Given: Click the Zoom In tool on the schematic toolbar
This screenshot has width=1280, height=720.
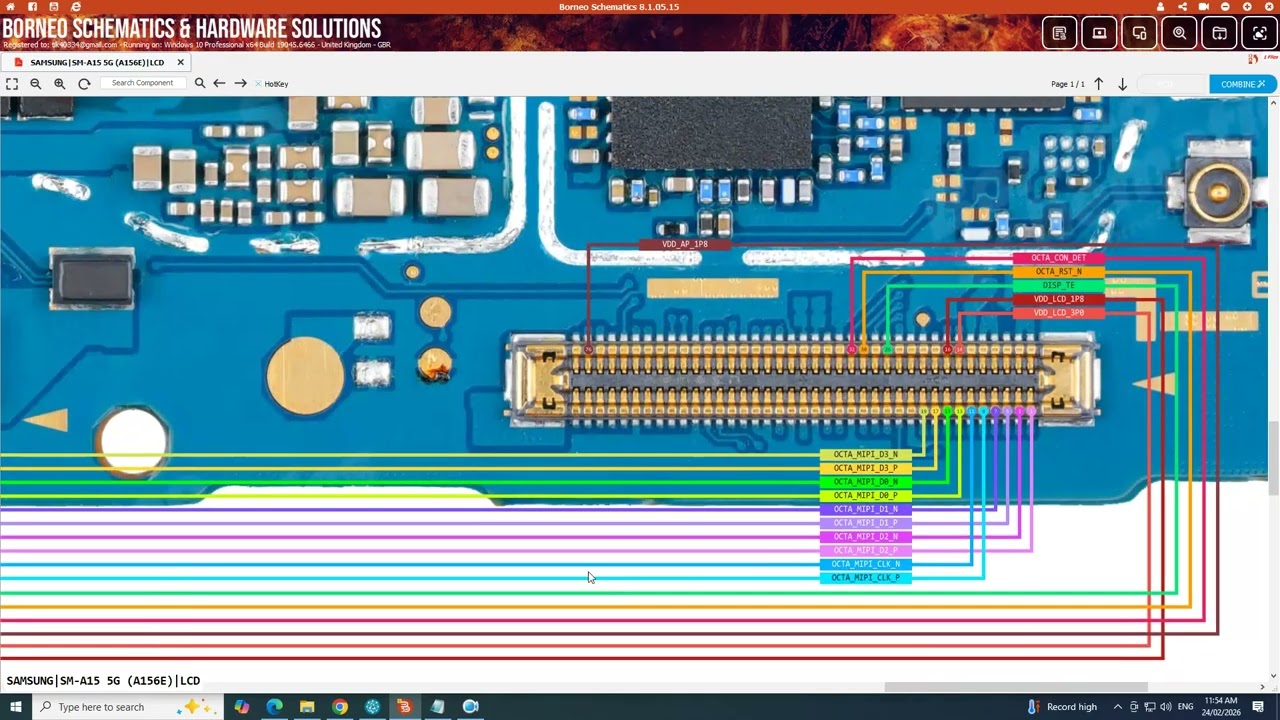Looking at the screenshot, I should click(59, 83).
